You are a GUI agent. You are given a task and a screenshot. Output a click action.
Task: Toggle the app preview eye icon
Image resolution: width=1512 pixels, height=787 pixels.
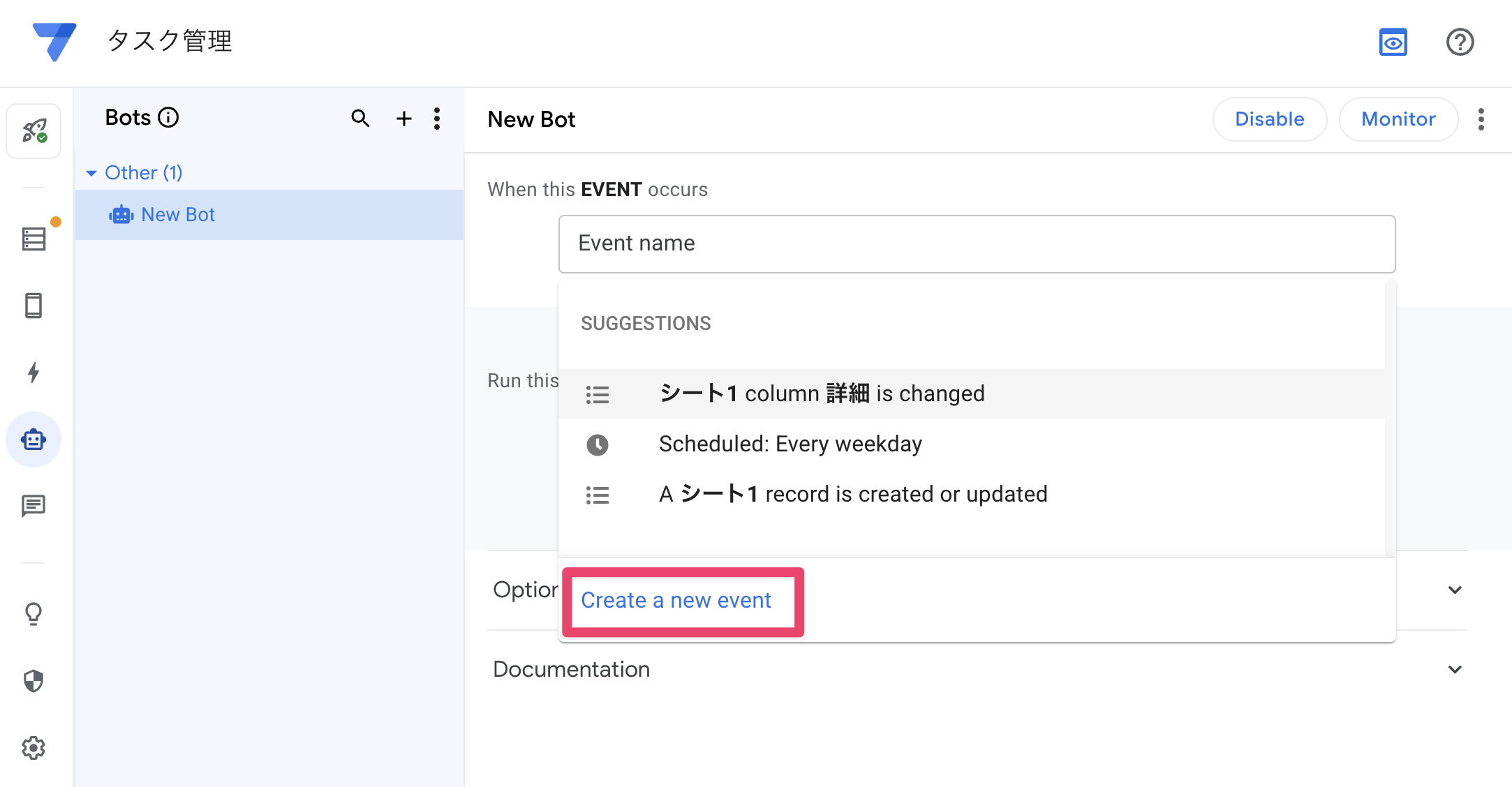1393,42
